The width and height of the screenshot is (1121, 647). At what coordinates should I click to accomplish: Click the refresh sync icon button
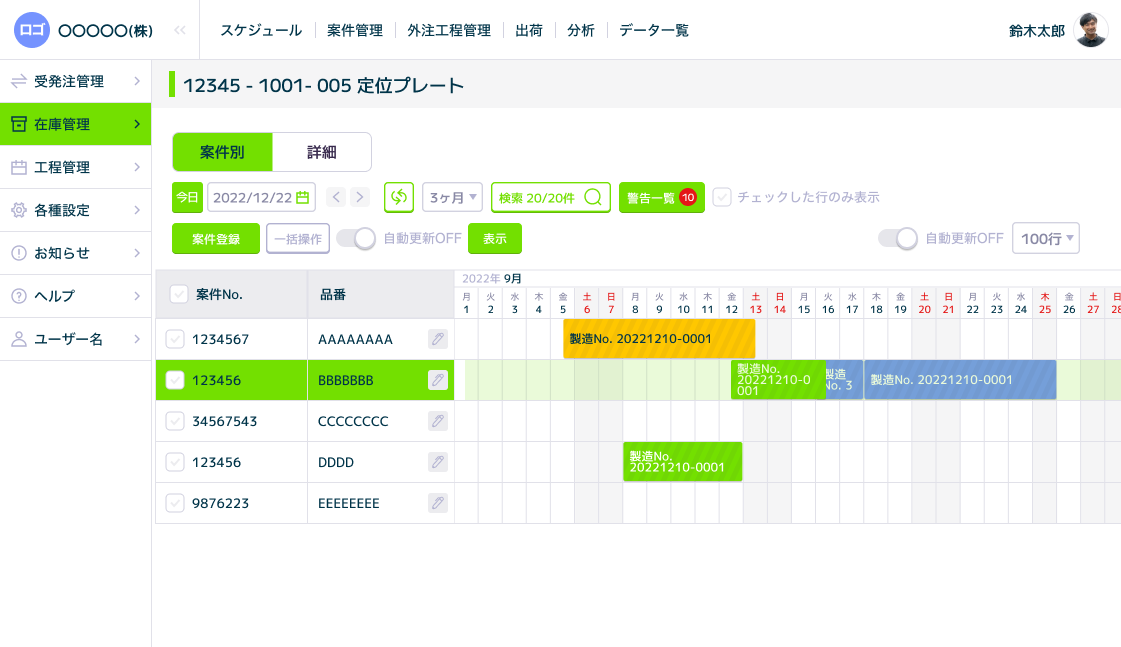coord(399,197)
